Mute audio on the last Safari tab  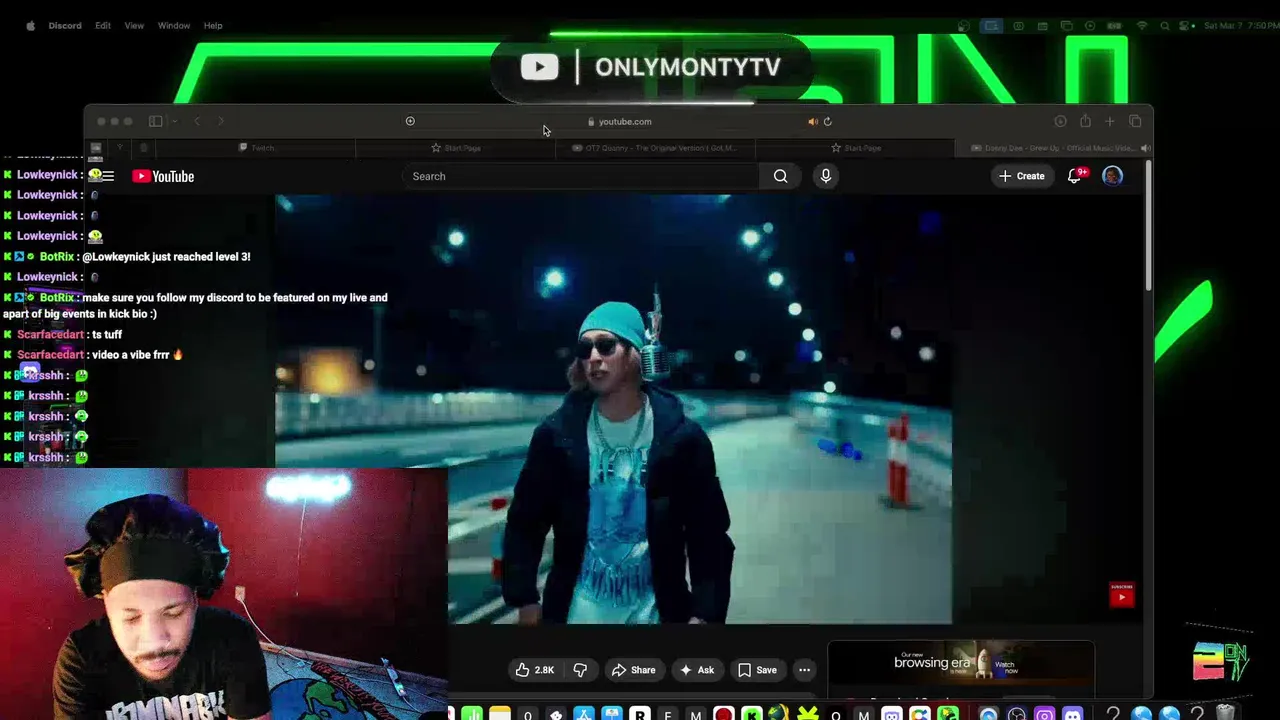(1145, 148)
